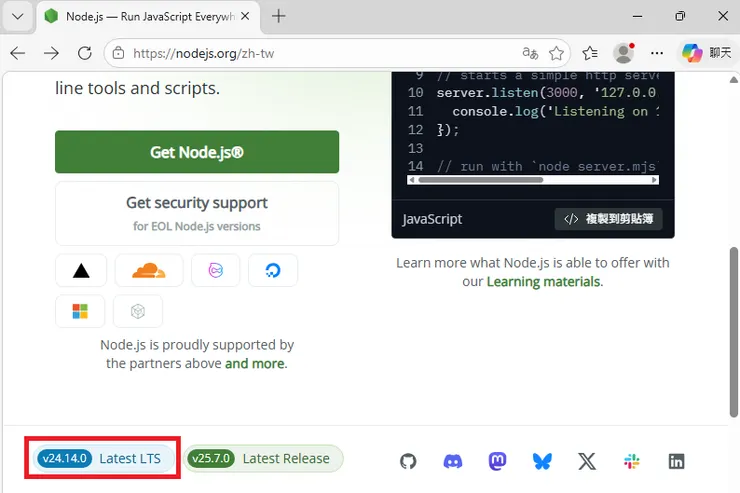This screenshot has width=740, height=493.
Task: Open the browser profile avatar
Action: [623, 53]
